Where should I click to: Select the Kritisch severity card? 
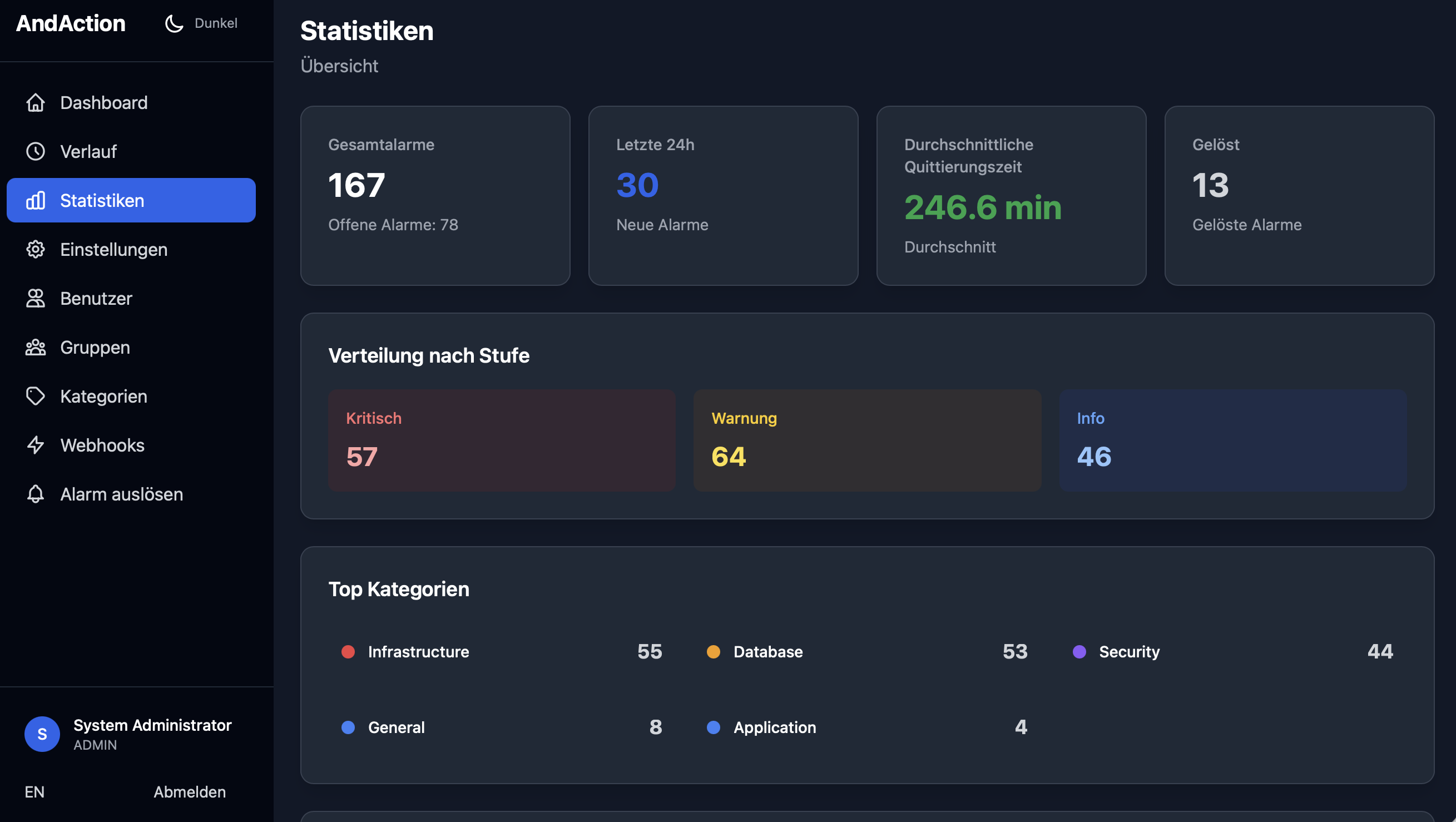(501, 440)
